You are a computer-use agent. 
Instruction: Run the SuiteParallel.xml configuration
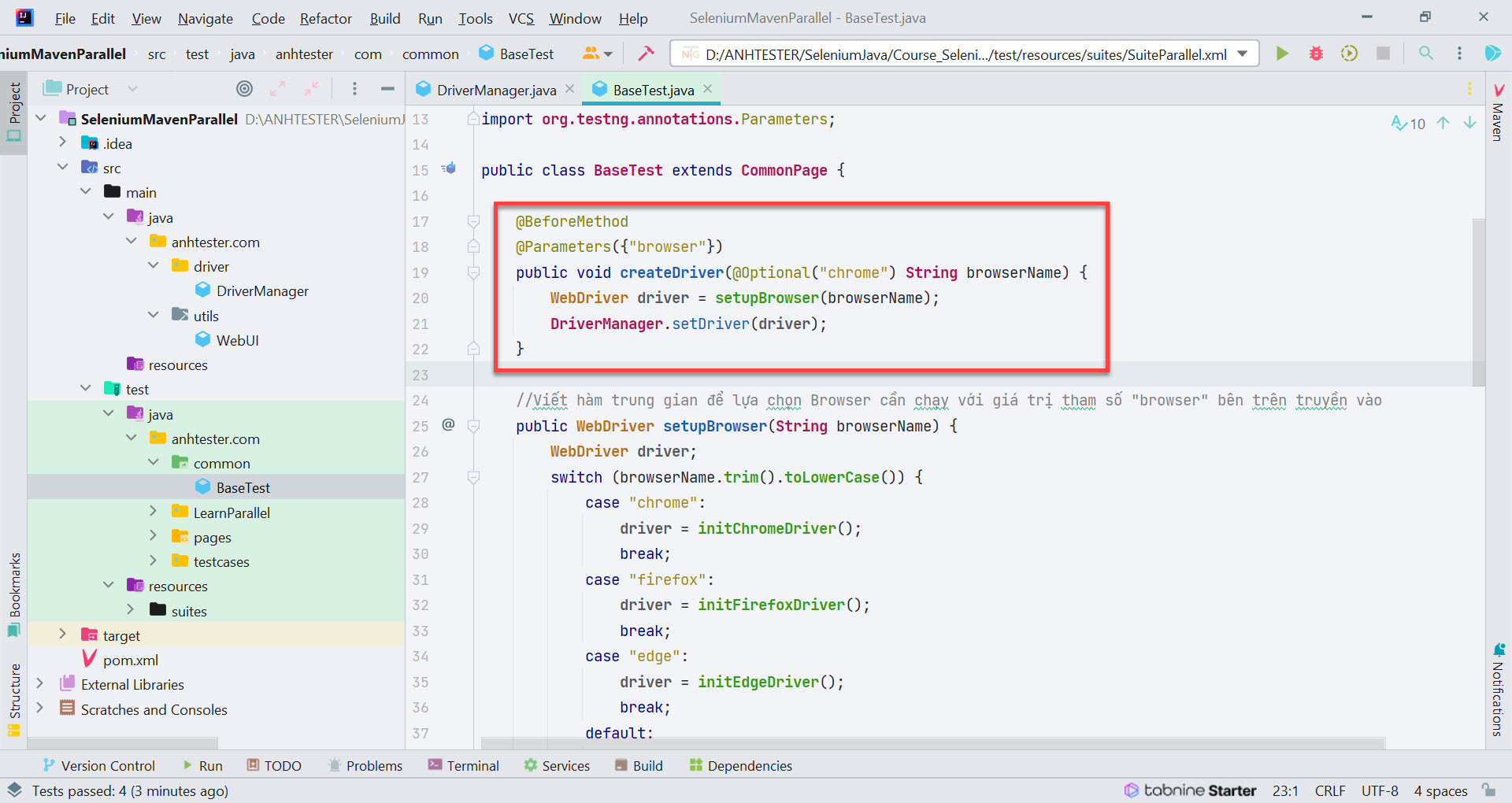pos(1282,54)
